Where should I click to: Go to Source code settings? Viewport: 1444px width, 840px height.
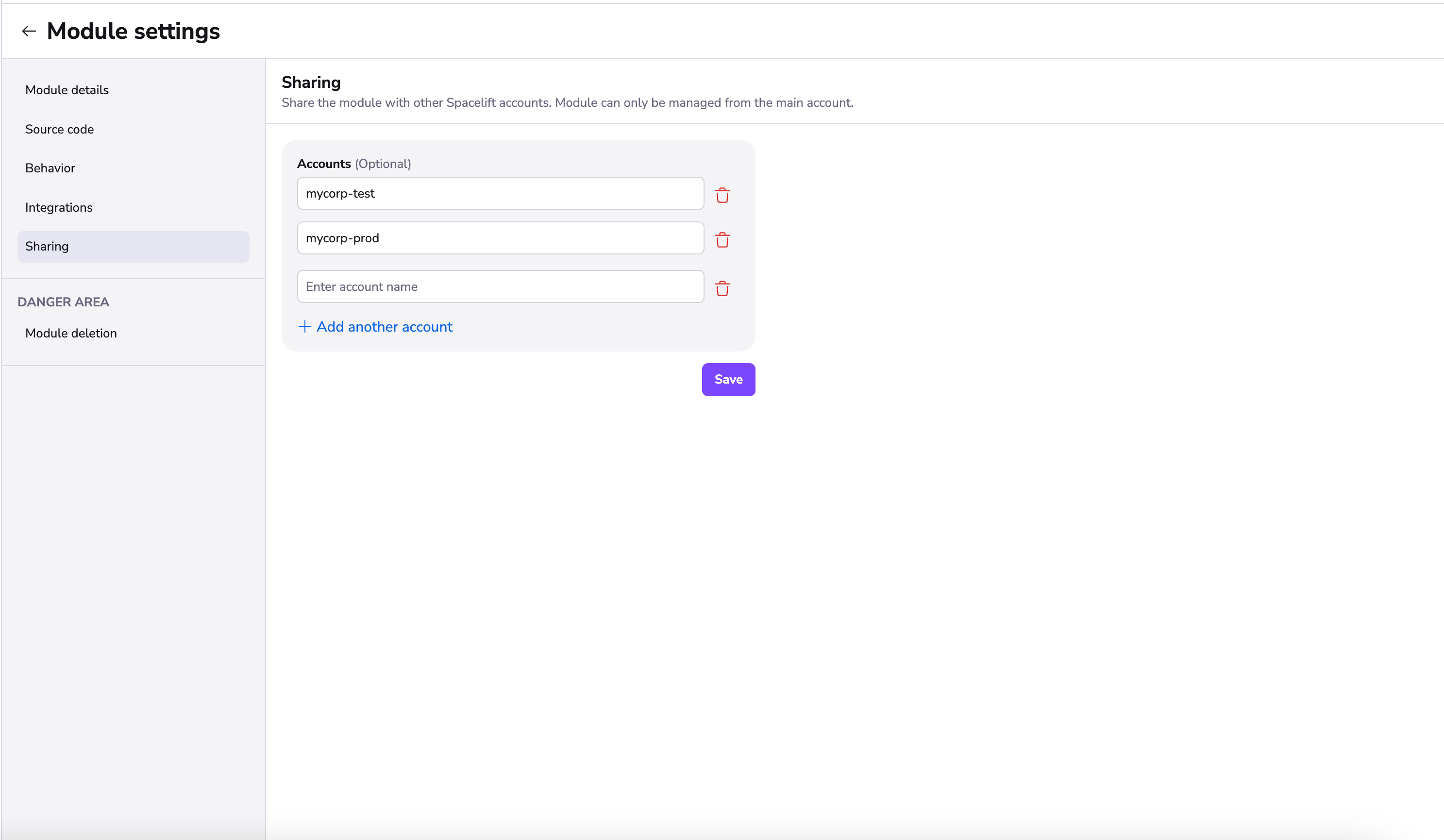pos(60,130)
